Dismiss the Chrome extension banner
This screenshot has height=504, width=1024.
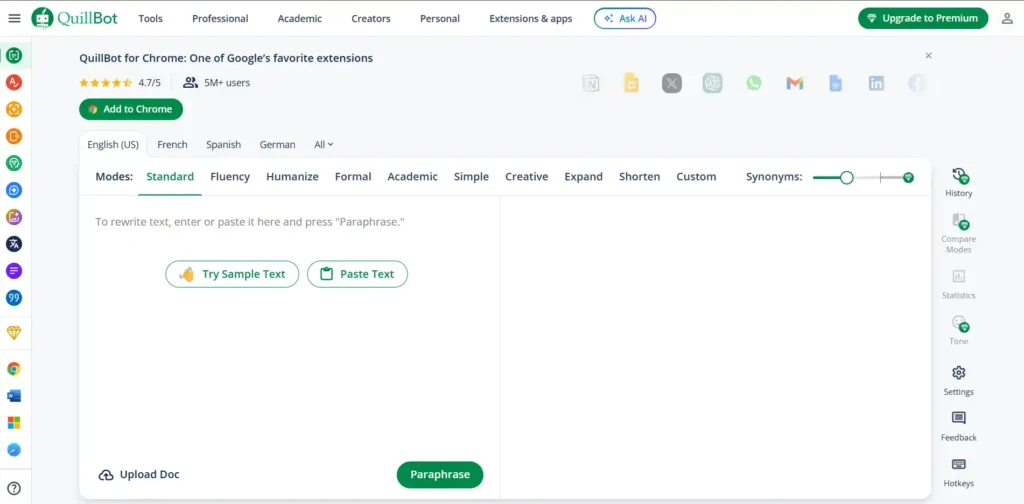tap(928, 56)
